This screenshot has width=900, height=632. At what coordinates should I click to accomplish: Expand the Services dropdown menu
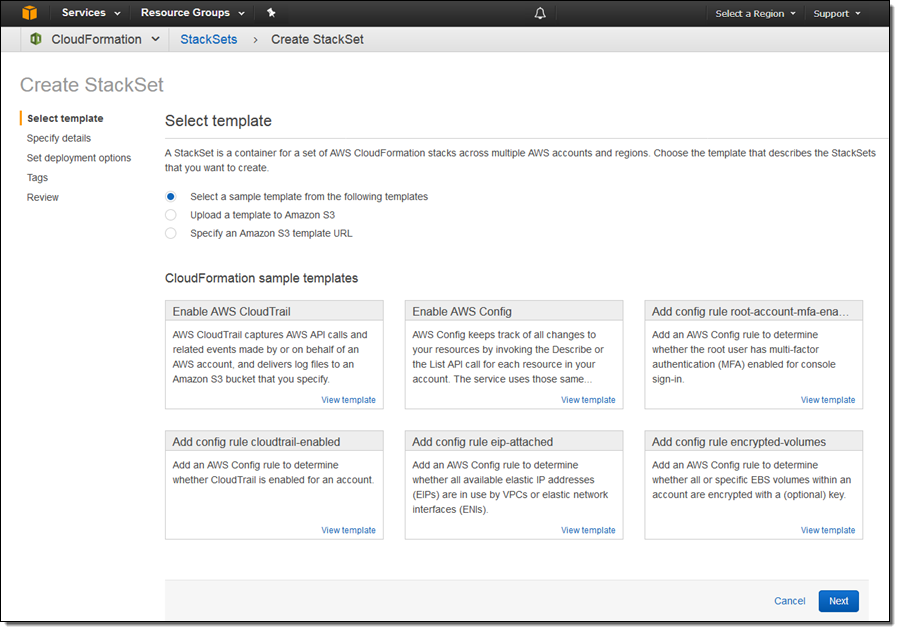point(91,13)
